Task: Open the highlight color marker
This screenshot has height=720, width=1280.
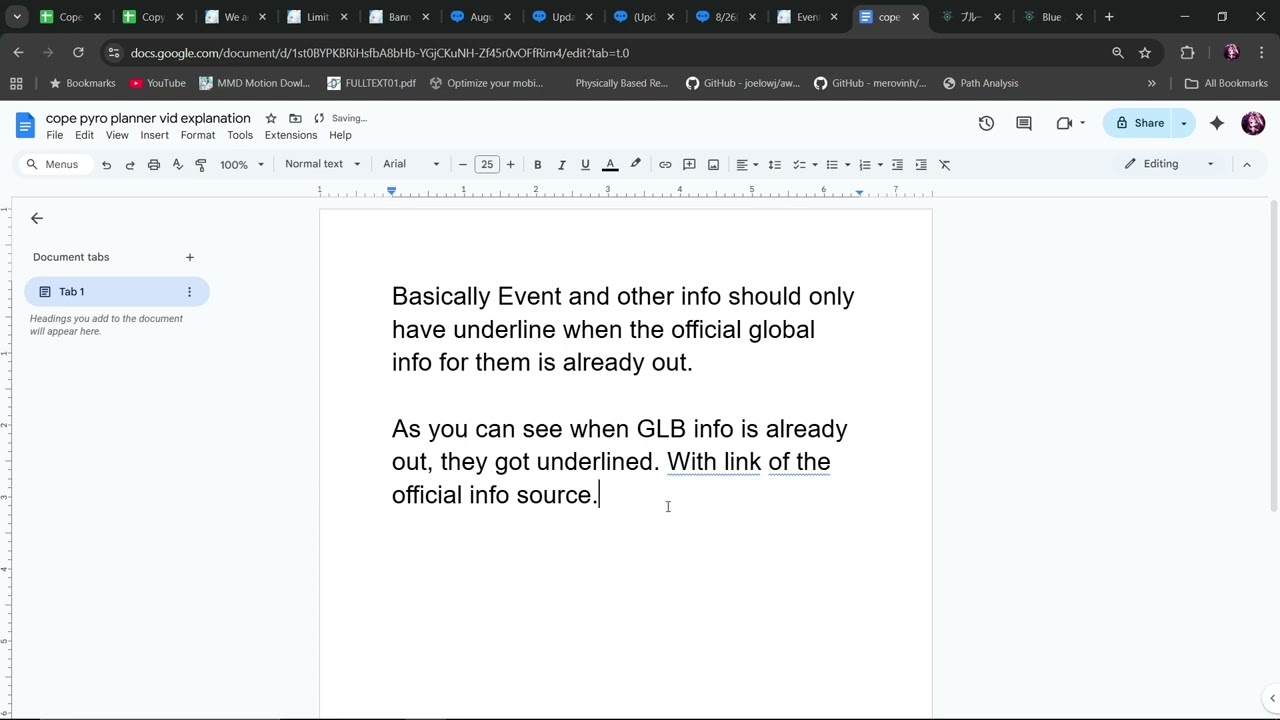Action: [635, 165]
